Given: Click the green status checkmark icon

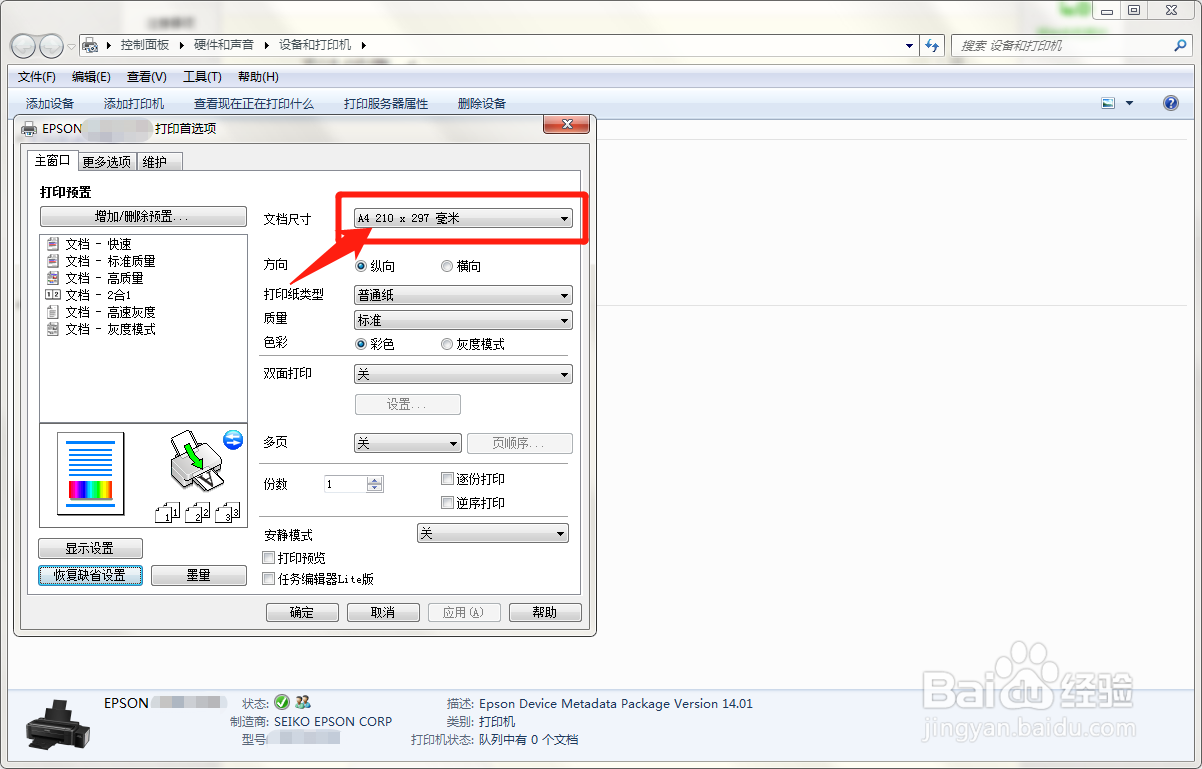Looking at the screenshot, I should (x=282, y=702).
